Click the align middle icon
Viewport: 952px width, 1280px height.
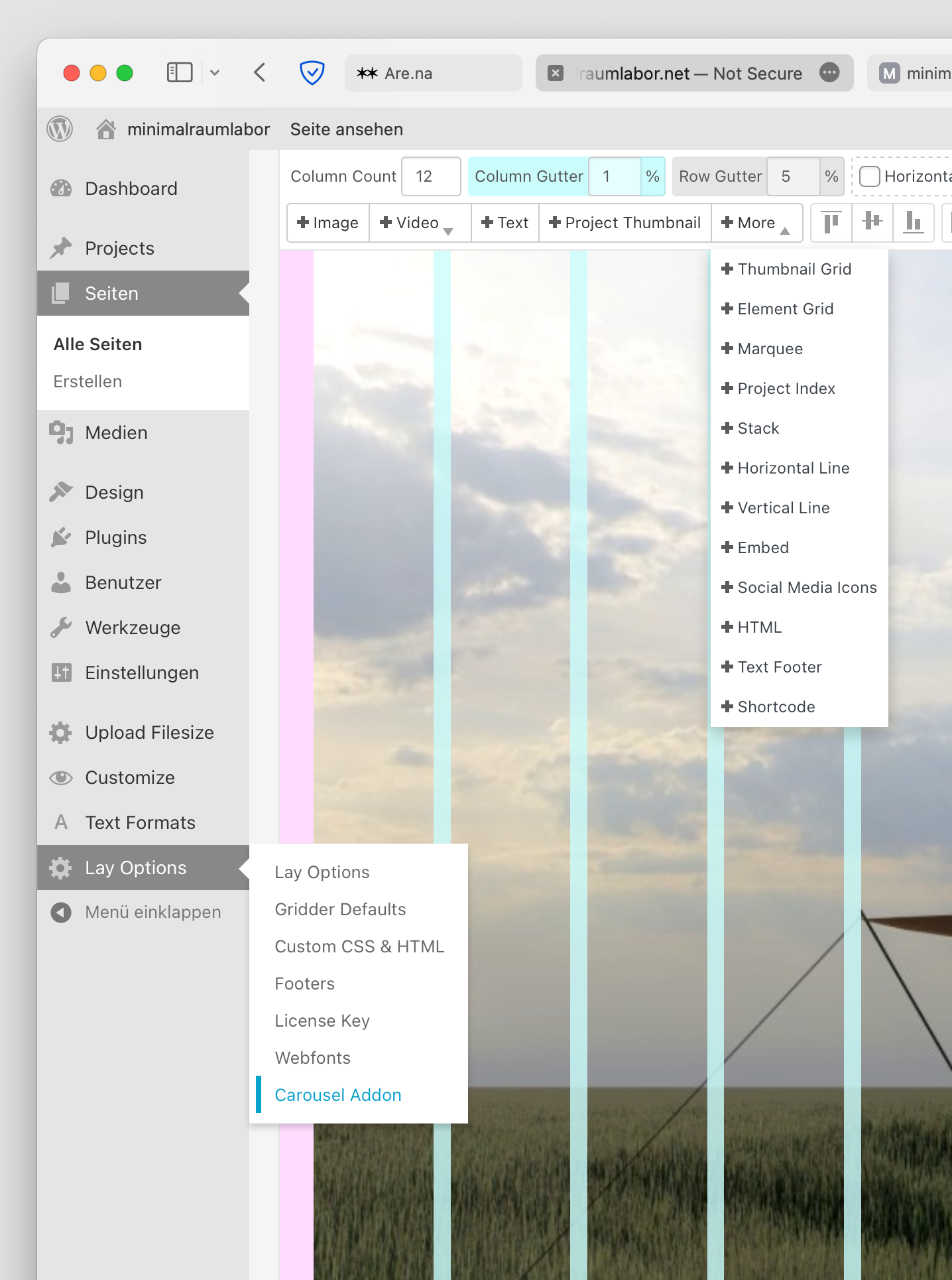point(872,222)
